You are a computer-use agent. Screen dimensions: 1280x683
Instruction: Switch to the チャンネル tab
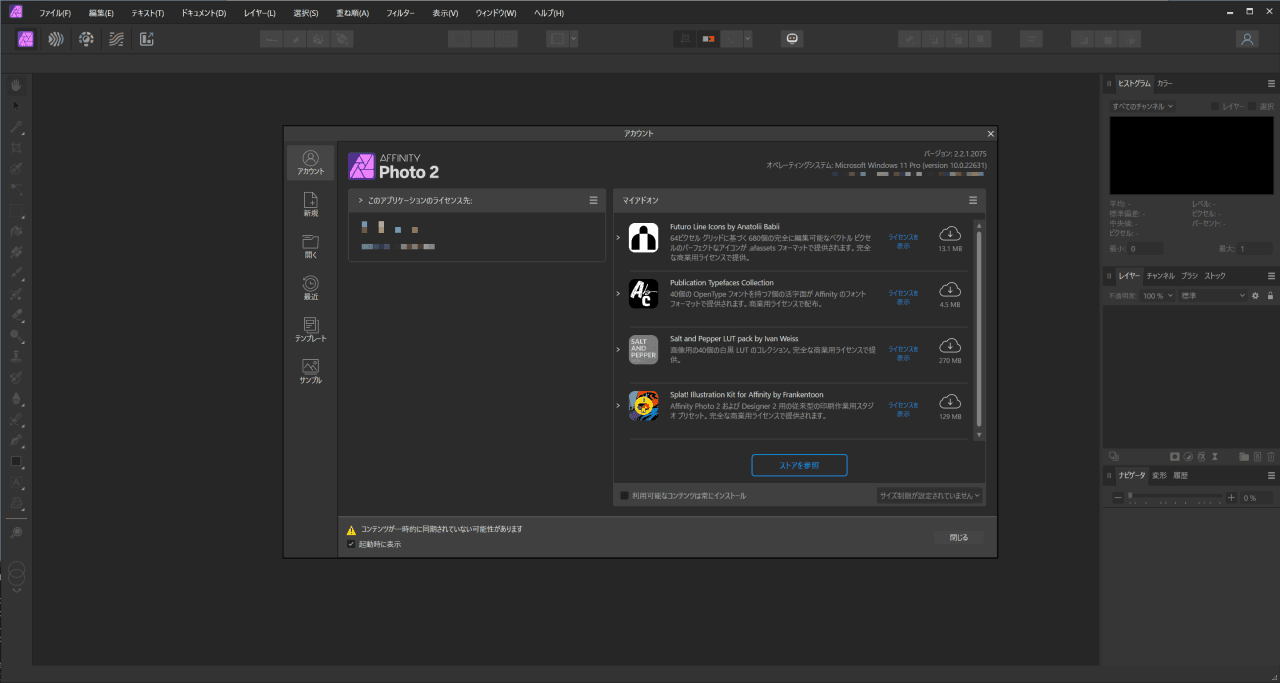(x=1160, y=275)
